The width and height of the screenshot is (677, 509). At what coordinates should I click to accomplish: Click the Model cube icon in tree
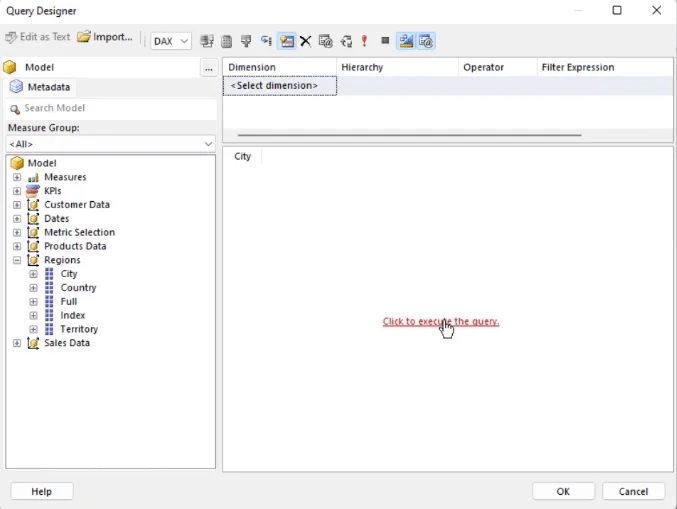click(x=17, y=163)
